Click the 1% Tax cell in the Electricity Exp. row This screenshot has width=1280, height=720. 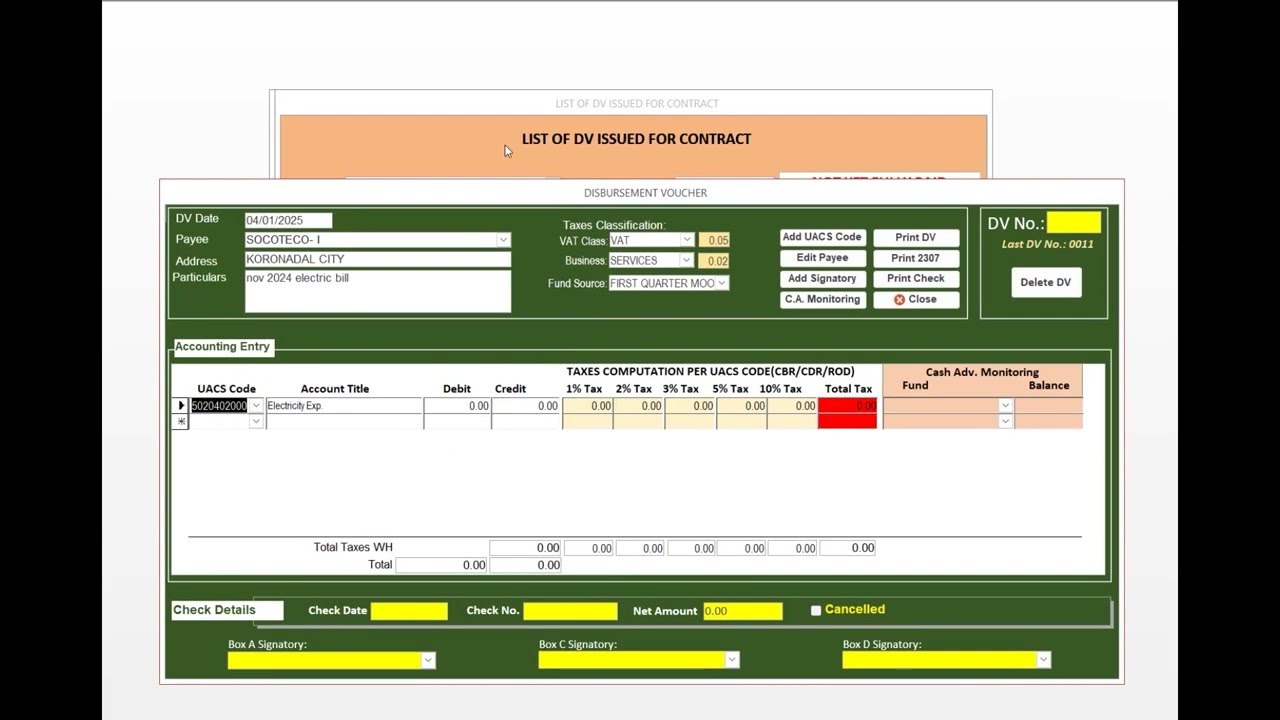588,406
